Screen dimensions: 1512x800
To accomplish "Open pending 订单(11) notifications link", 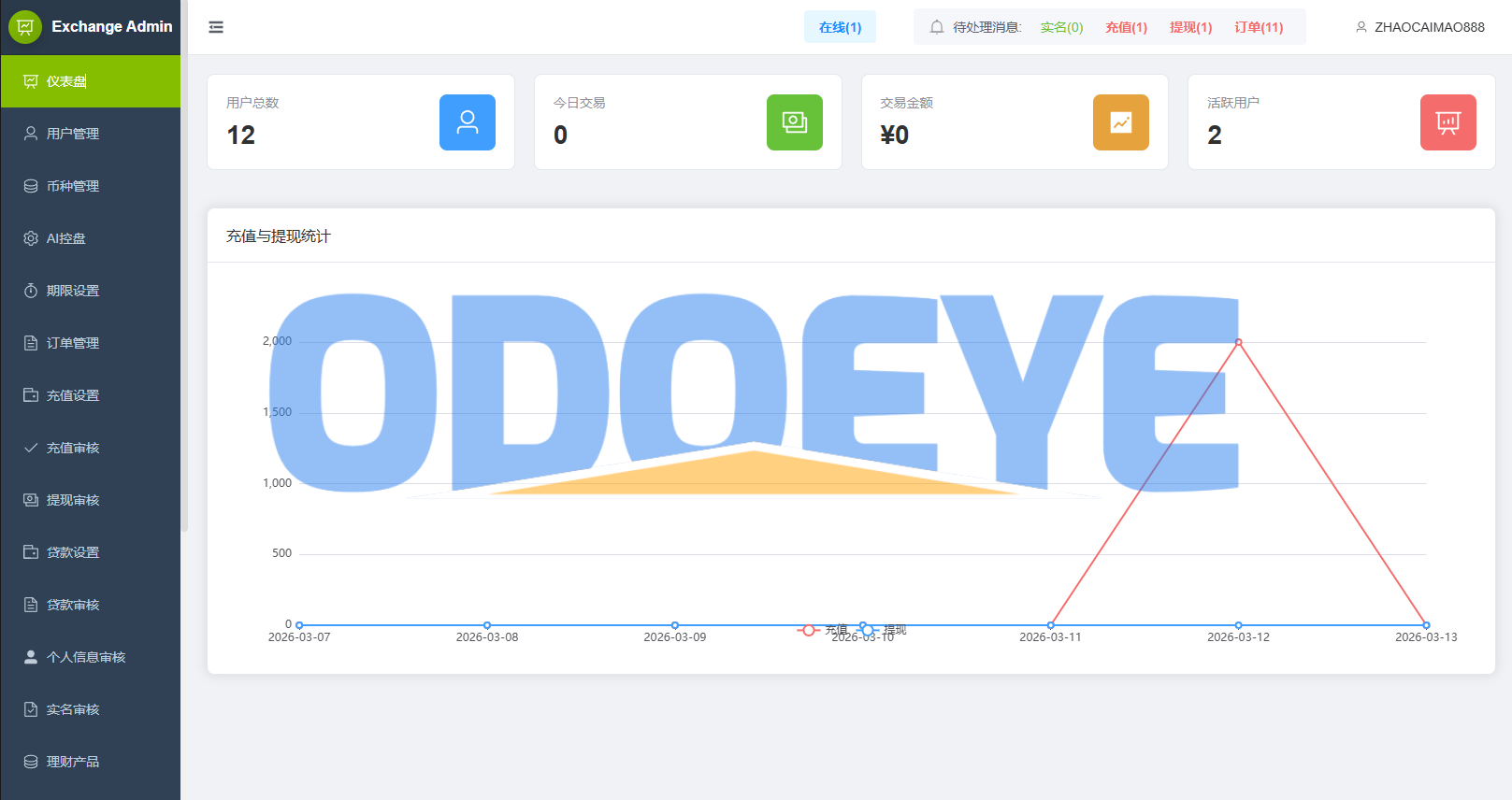I will 1259,27.
